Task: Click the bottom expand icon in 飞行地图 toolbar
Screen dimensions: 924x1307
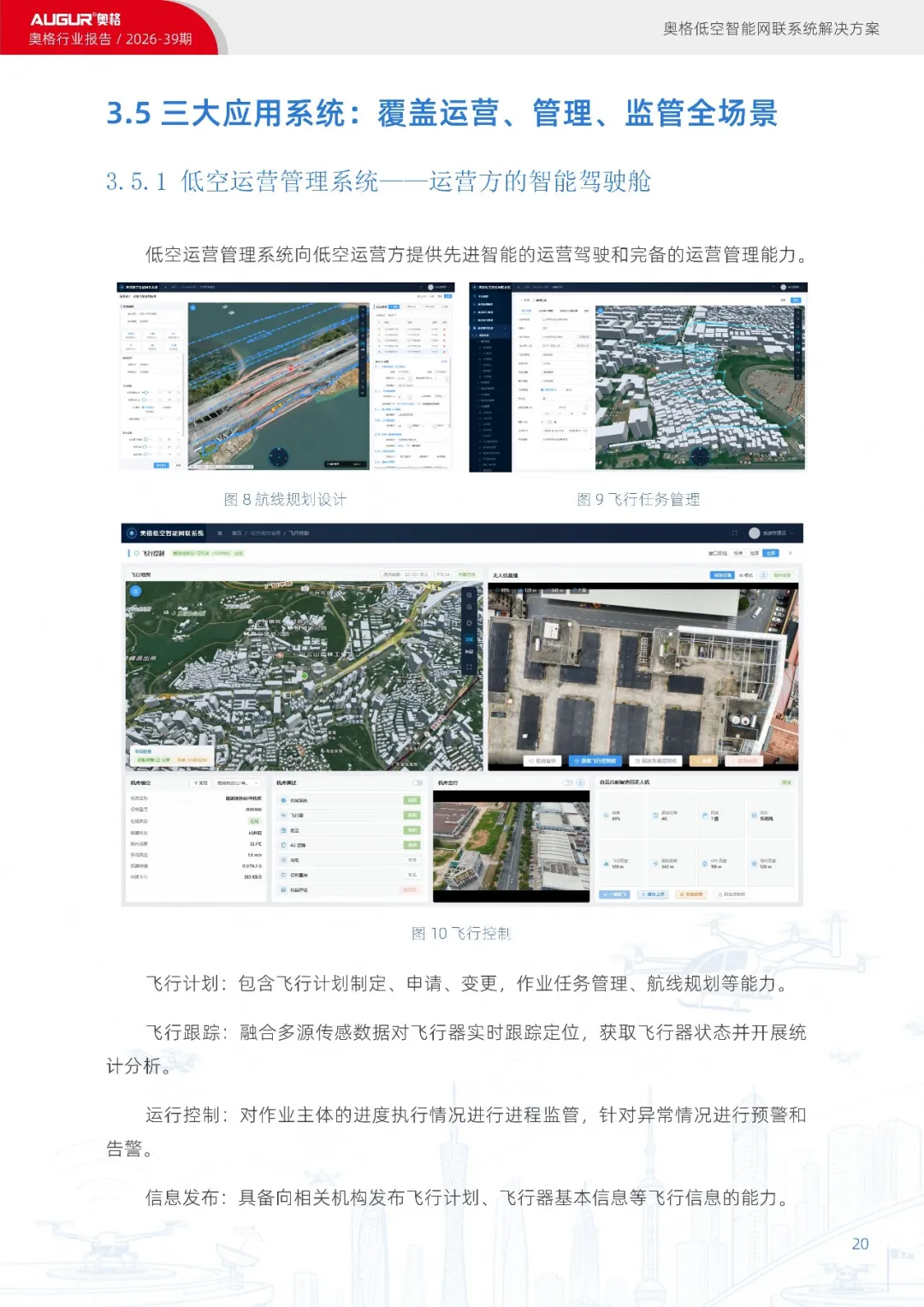Action: pos(469,667)
